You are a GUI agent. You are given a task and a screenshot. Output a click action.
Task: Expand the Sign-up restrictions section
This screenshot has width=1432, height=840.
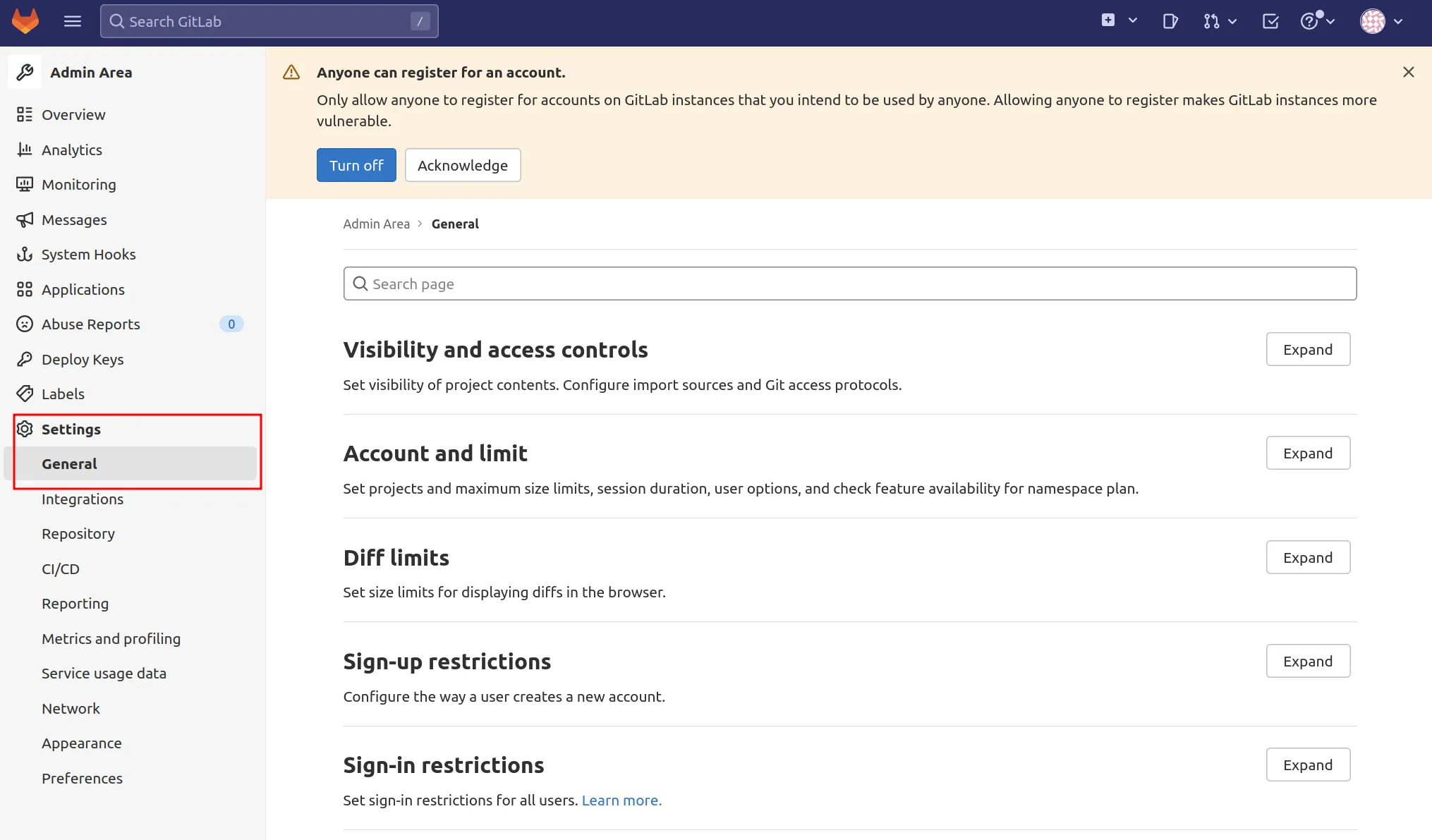(x=1306, y=661)
